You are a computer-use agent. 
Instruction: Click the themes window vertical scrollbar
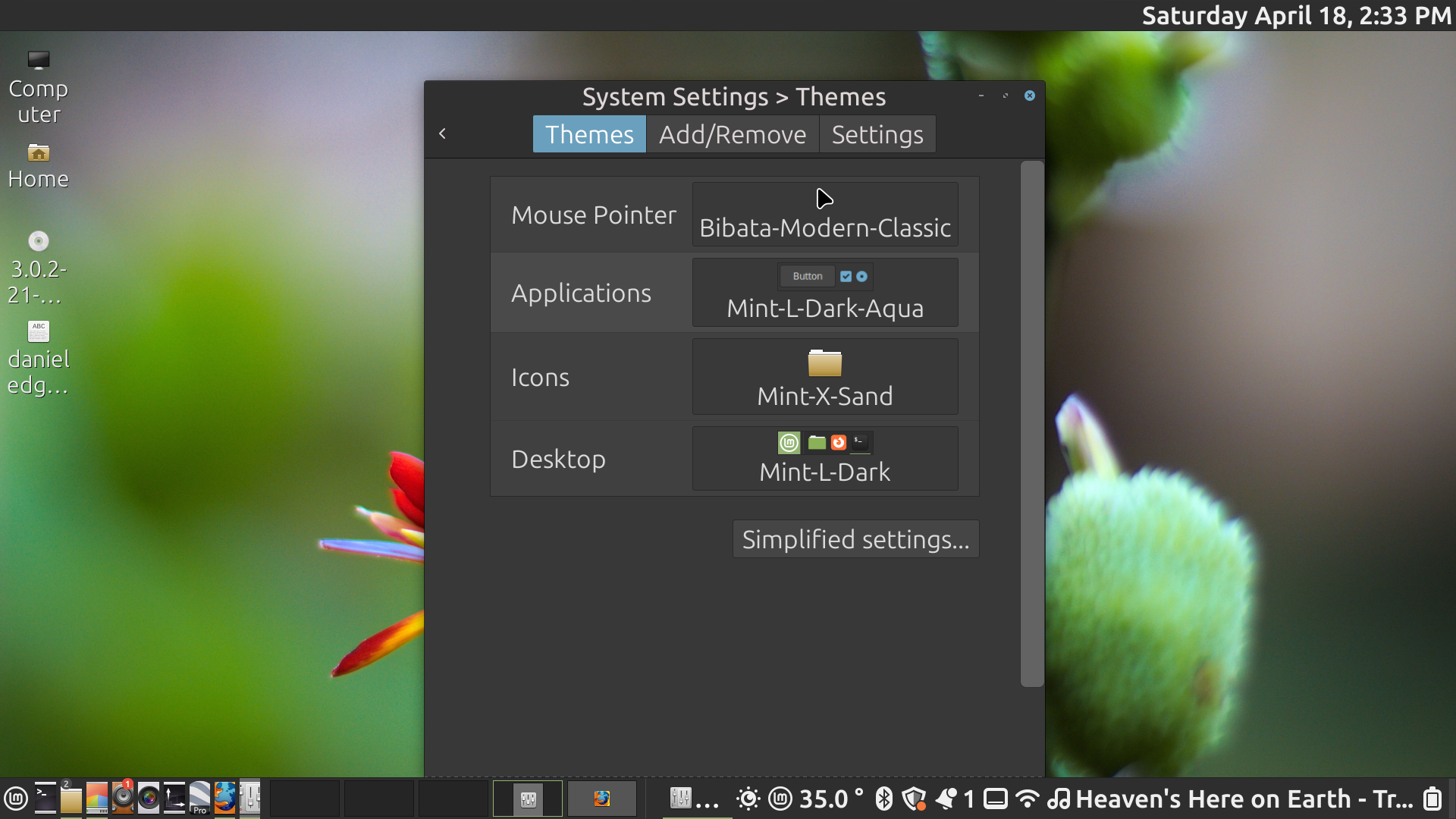(1031, 423)
